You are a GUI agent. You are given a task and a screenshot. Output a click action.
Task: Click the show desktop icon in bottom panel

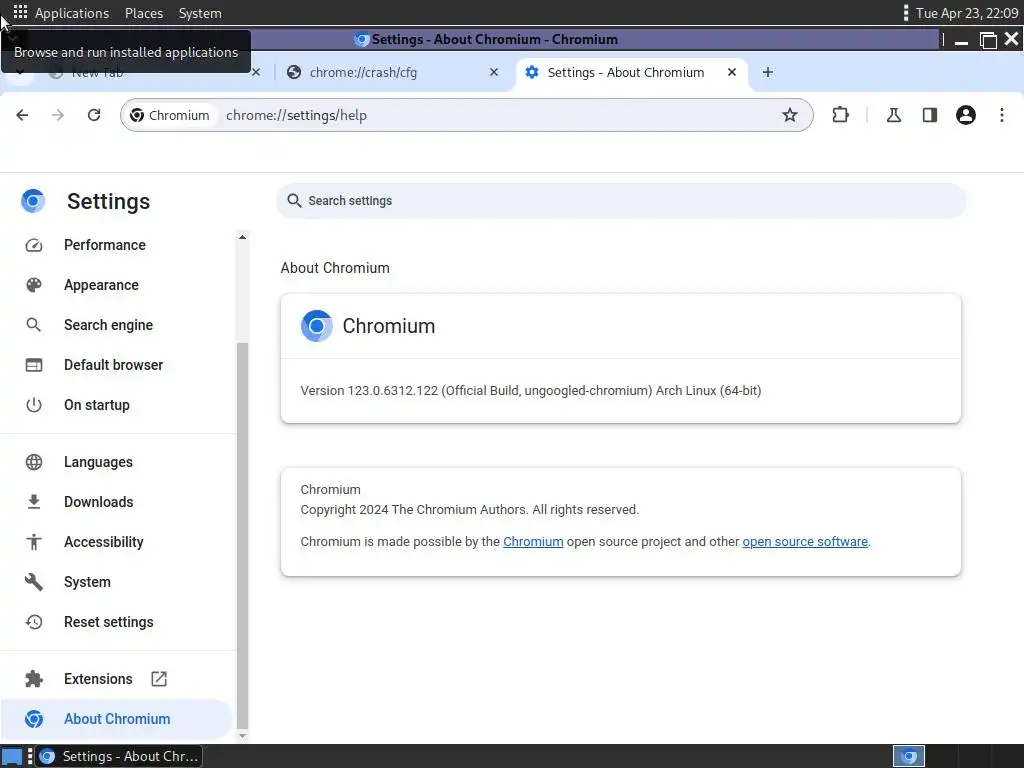pyautogui.click(x=12, y=756)
